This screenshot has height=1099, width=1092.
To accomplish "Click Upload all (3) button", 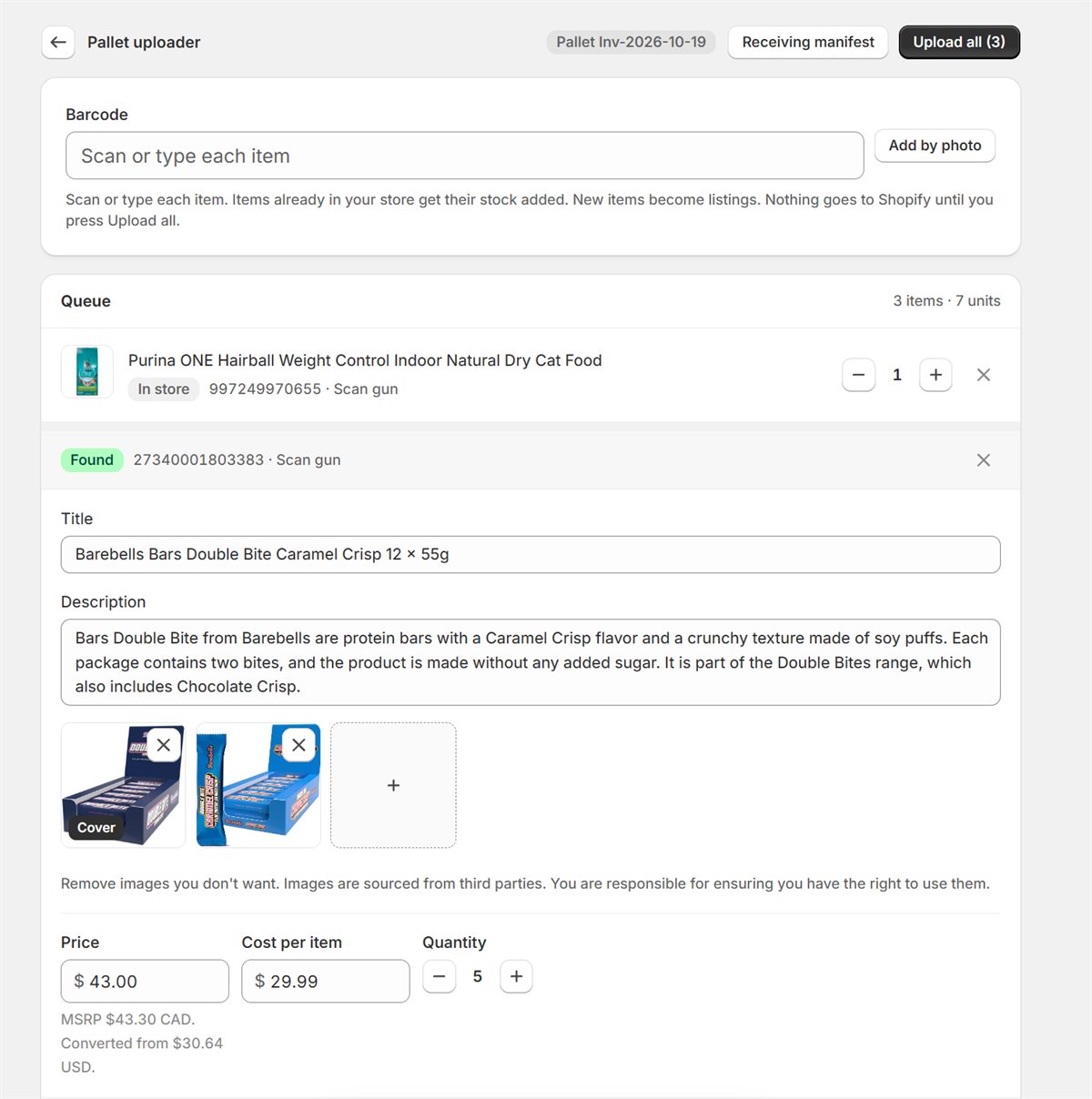I will (x=959, y=42).
